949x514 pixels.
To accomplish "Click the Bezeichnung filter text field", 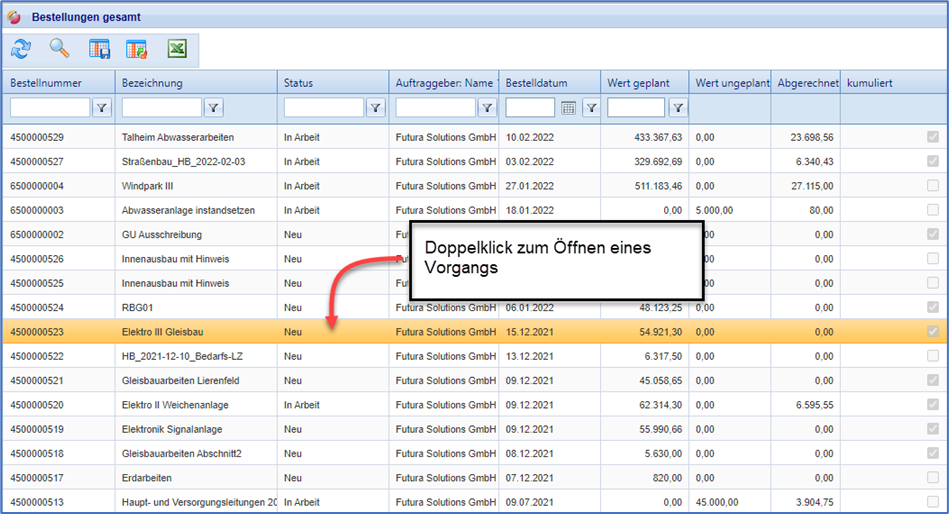I will [x=161, y=108].
